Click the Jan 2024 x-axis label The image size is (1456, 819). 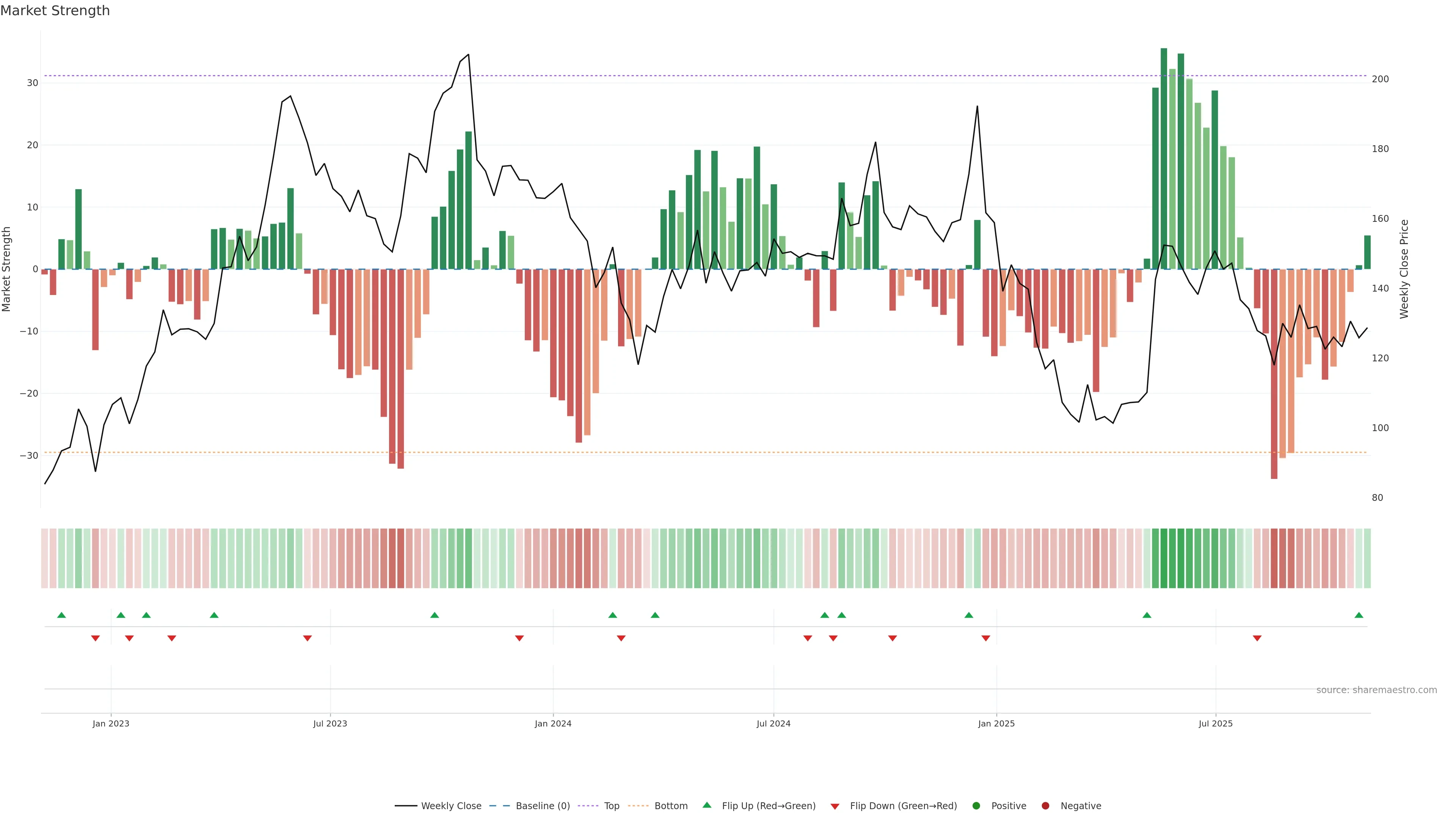tap(553, 723)
